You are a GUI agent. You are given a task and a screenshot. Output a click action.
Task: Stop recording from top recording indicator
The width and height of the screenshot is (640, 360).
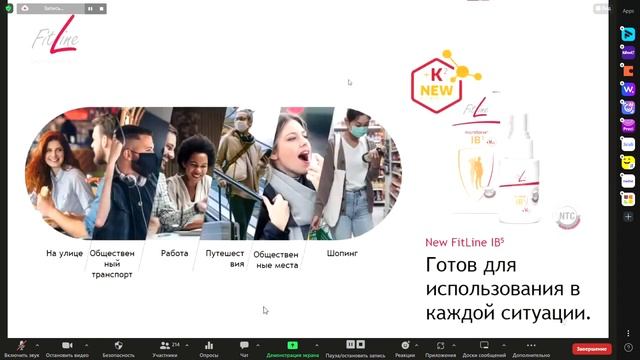pos(101,9)
